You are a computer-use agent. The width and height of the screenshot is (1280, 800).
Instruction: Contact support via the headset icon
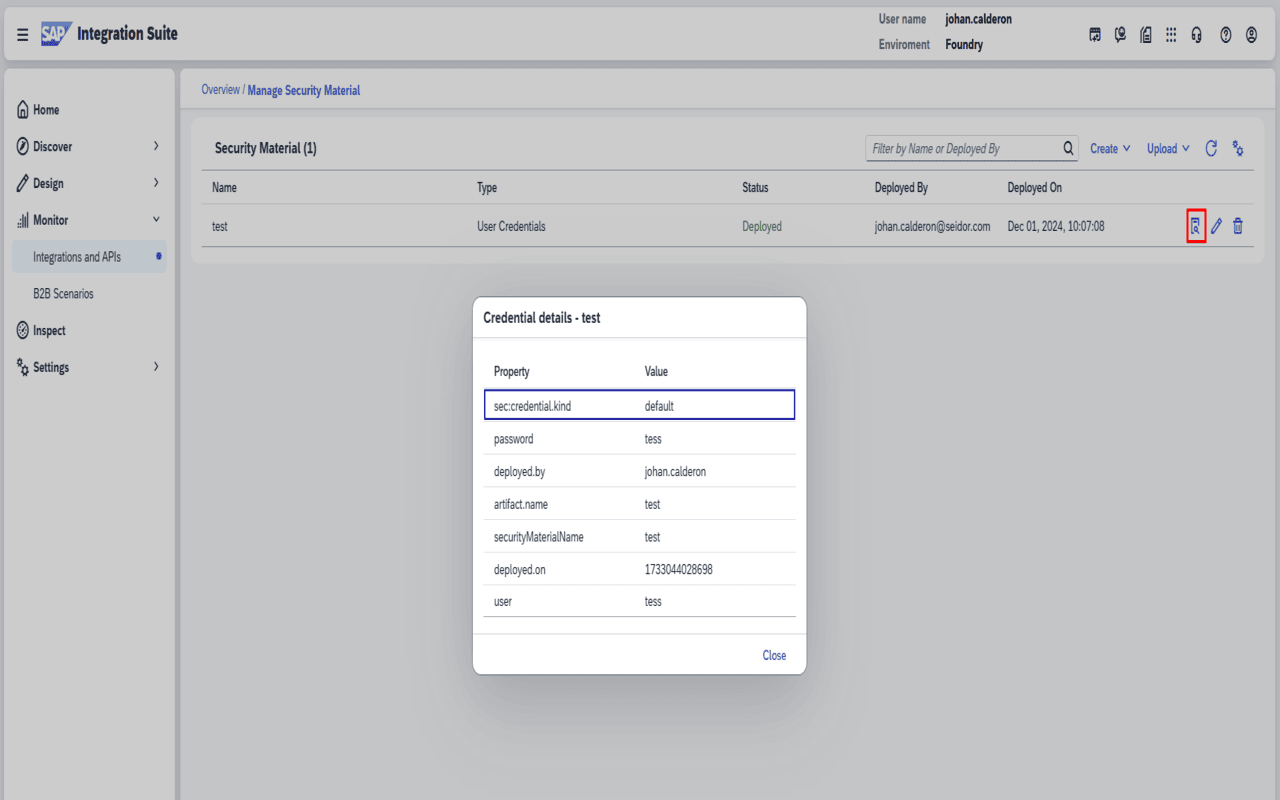click(1196, 34)
